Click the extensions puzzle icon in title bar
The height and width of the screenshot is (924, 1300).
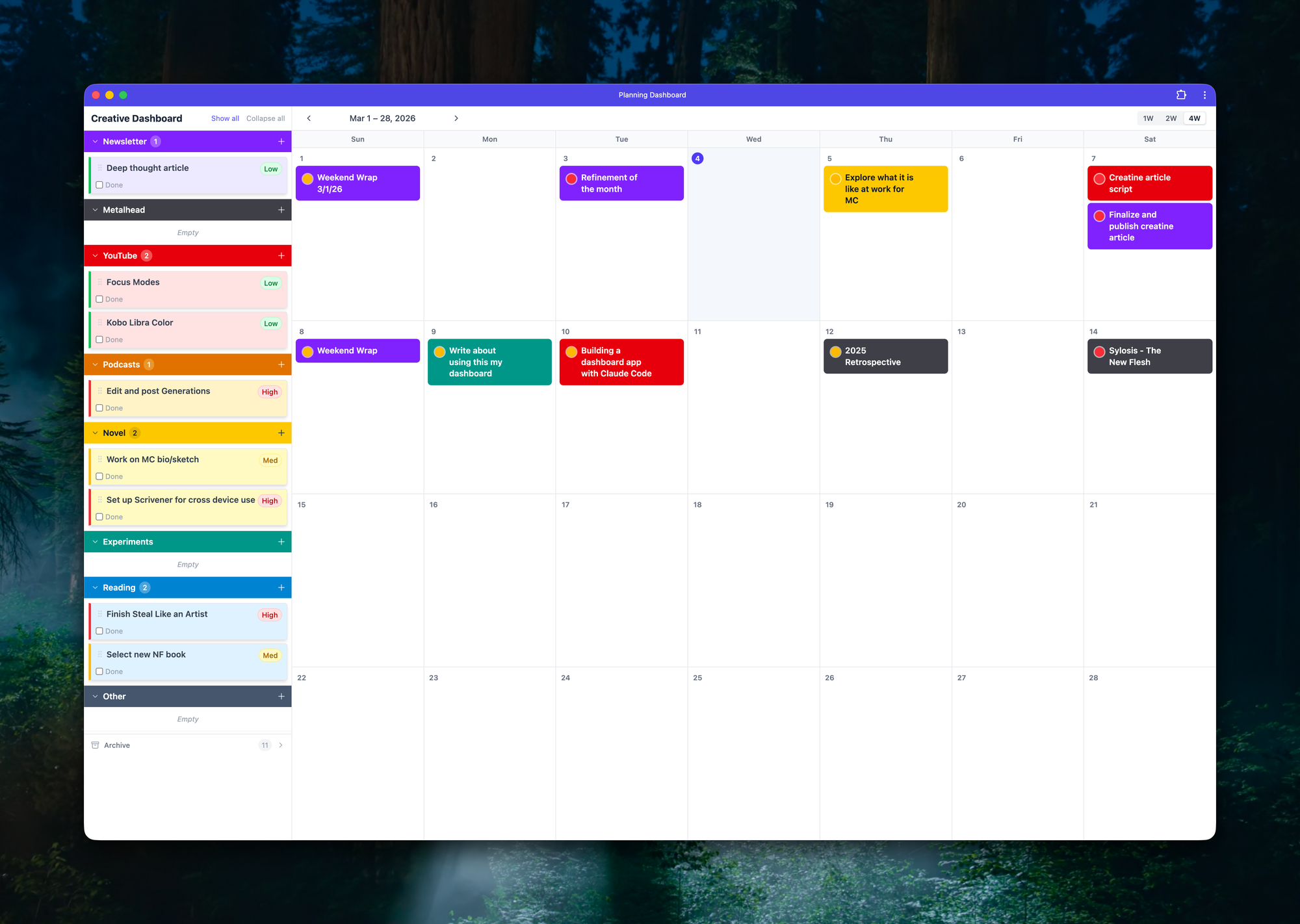1181,95
